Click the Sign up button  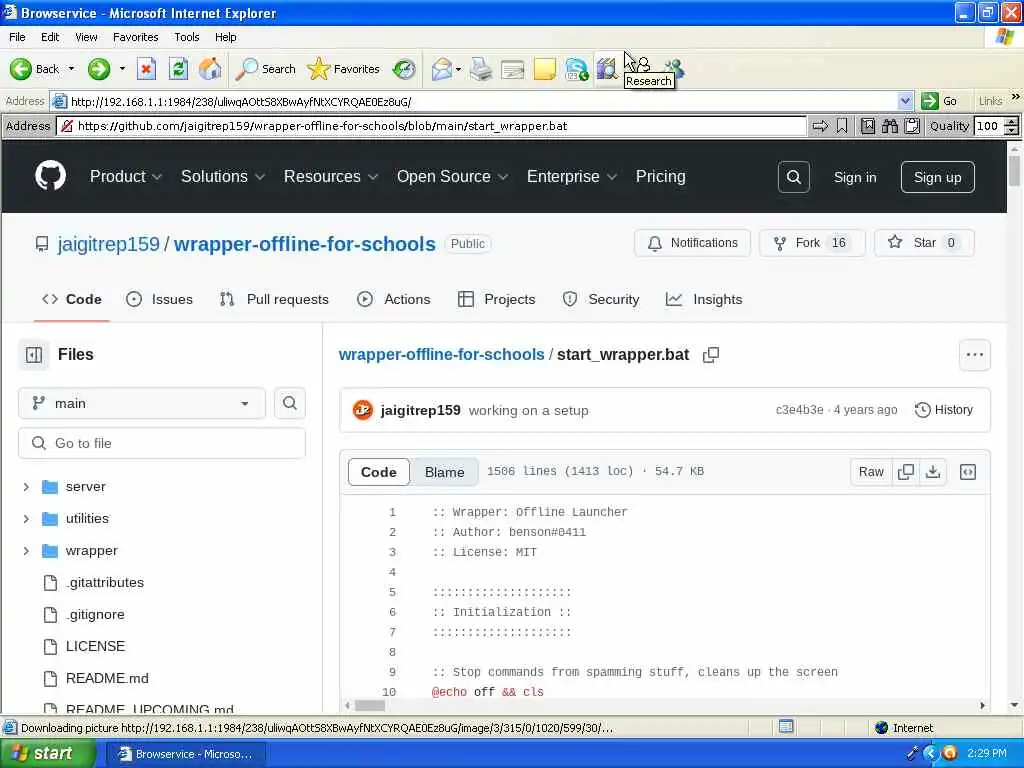coord(937,177)
